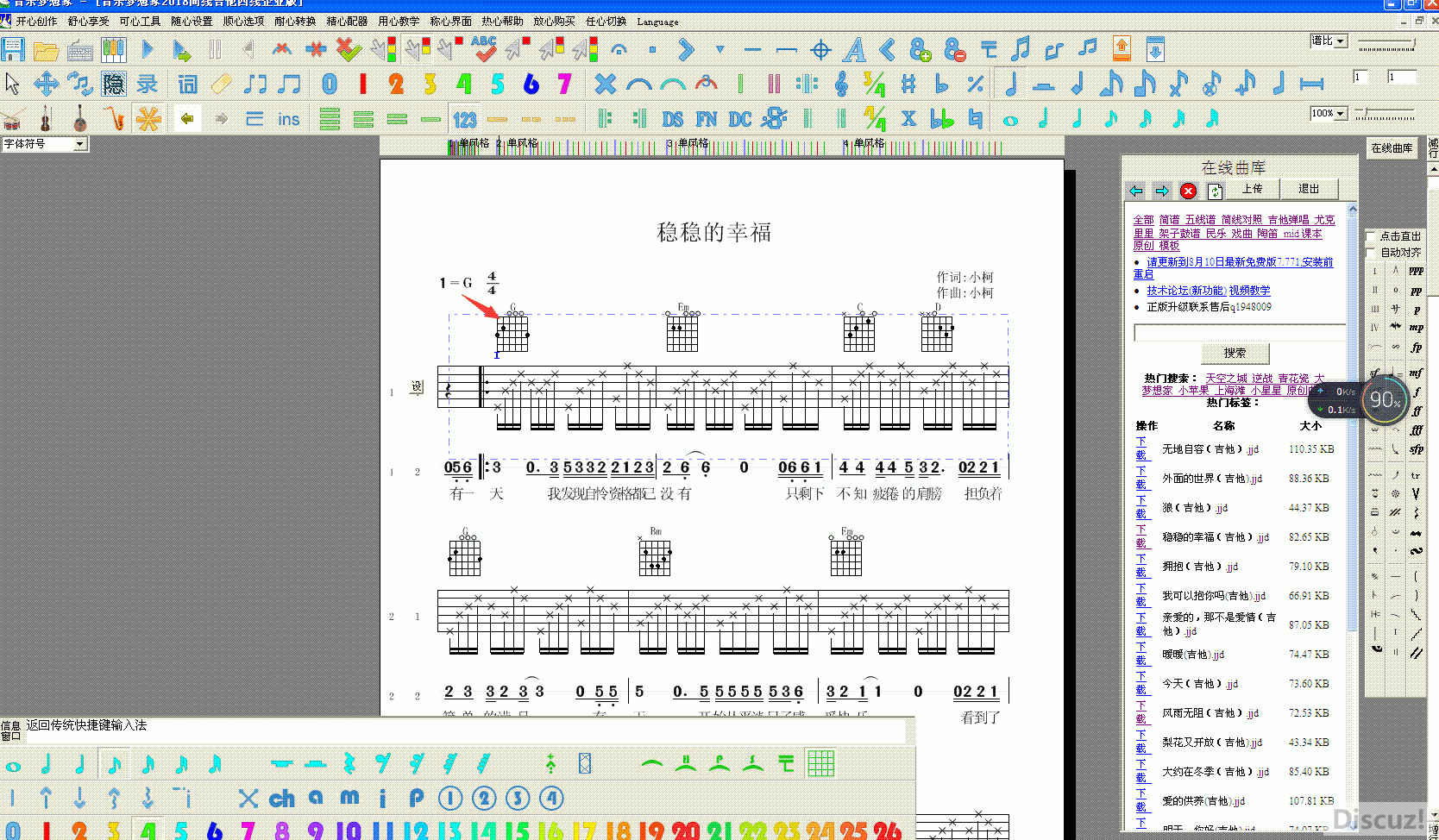Click the 搜索 search button
This screenshot has width=1439, height=840.
point(1235,353)
